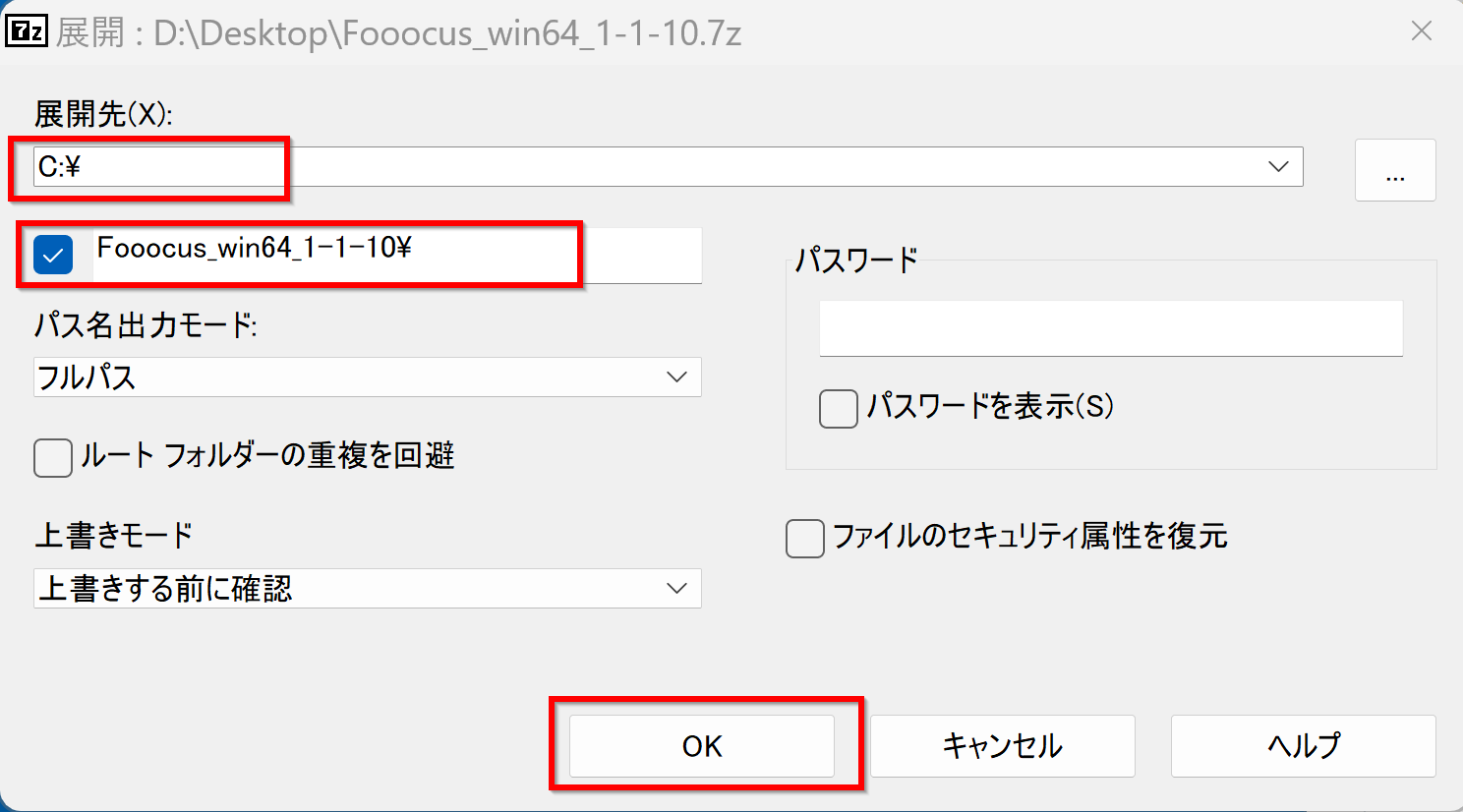Close the extraction dialog window
Viewport: 1463px width, 812px height.
coord(1421,31)
